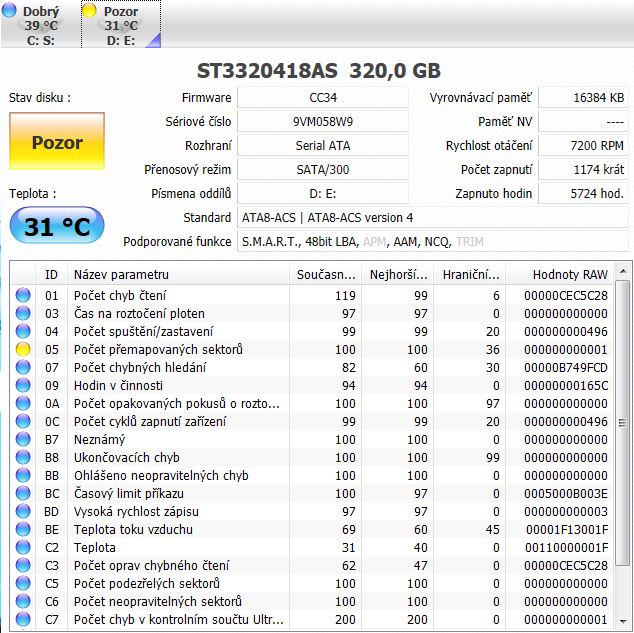Select the Dobrý 39 °C C: S: disk tab

pos(40,24)
